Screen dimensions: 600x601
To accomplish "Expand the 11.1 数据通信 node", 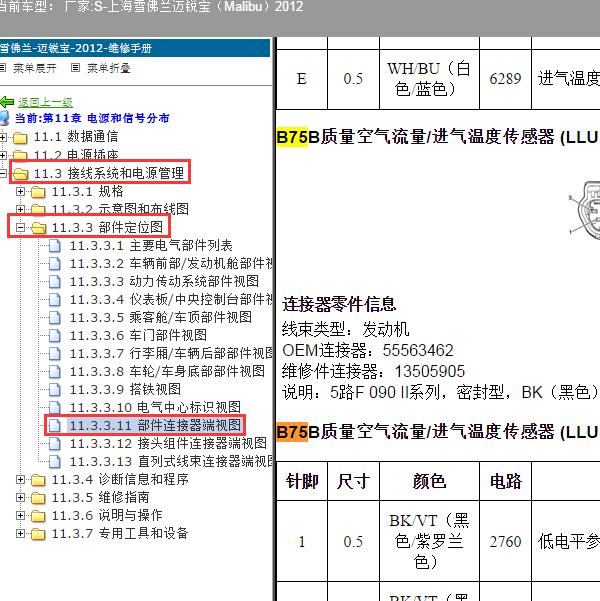I will click(x=3, y=137).
